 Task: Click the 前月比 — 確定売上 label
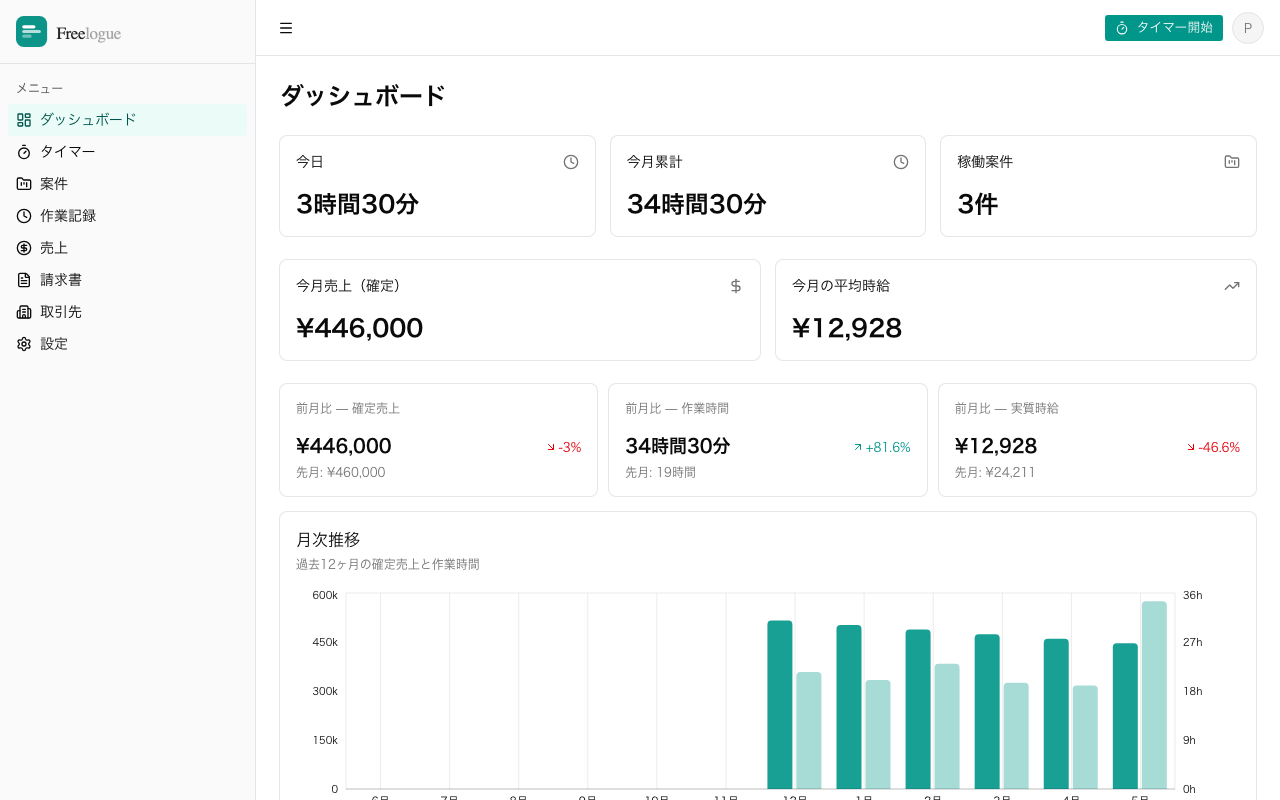pos(348,408)
